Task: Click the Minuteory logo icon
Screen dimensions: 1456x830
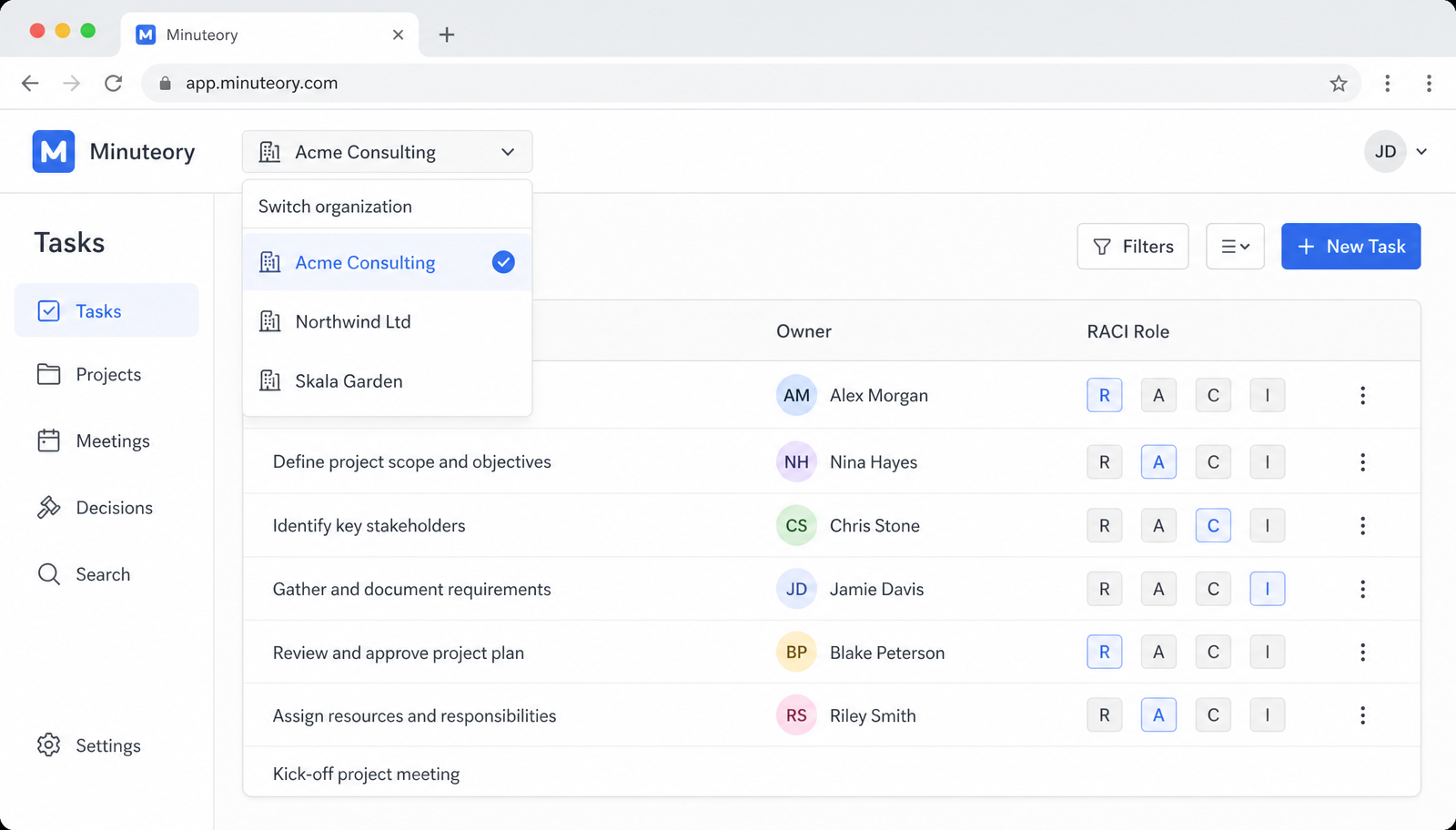Action: coord(54,151)
